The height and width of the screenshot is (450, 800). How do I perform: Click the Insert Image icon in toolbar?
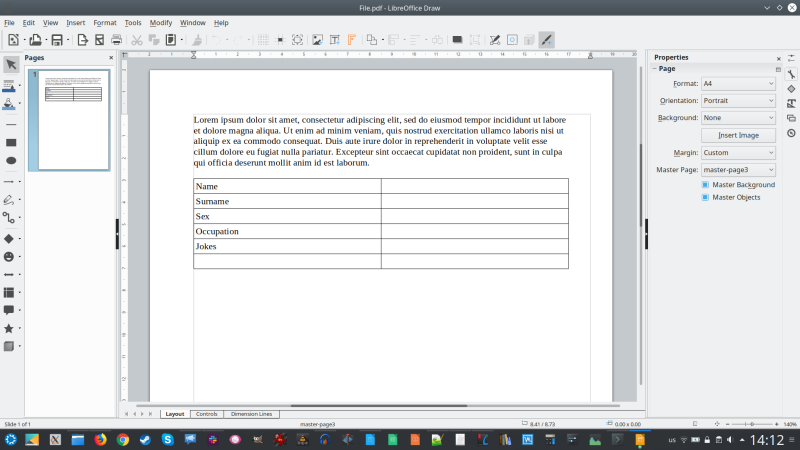[x=317, y=40]
